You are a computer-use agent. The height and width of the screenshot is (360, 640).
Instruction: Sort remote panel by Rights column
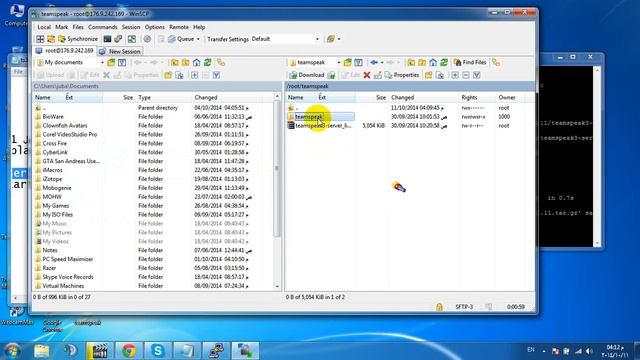469,98
